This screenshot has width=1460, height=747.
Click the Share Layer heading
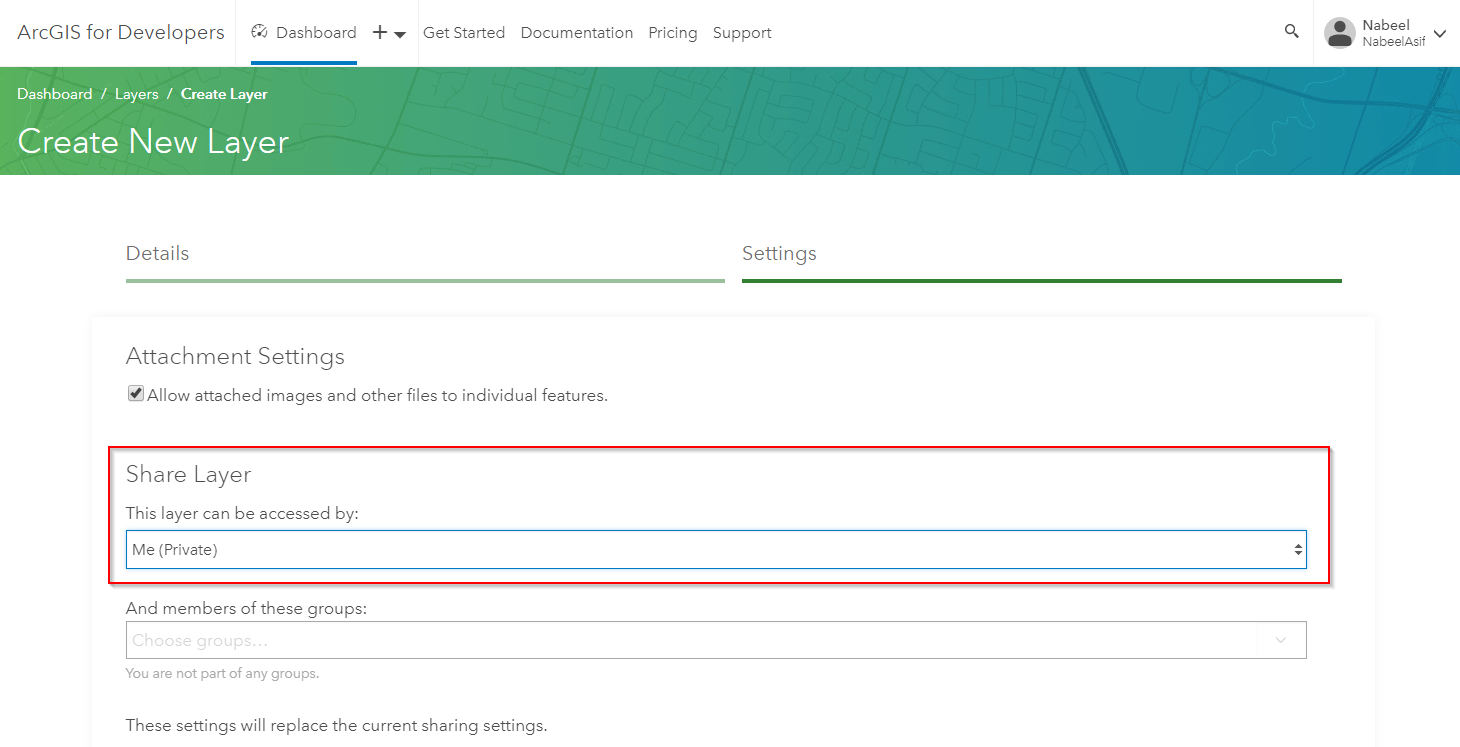pos(188,474)
